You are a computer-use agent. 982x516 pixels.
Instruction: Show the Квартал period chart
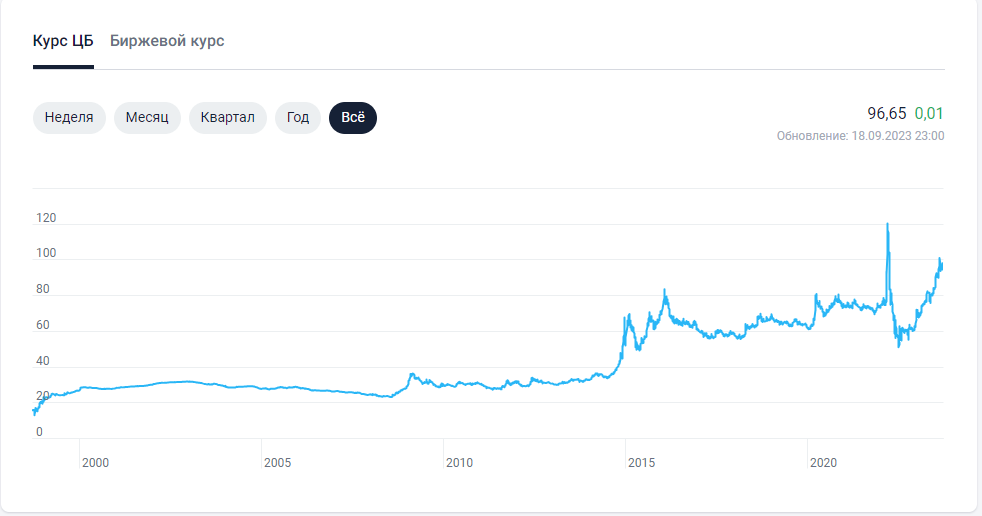point(227,117)
